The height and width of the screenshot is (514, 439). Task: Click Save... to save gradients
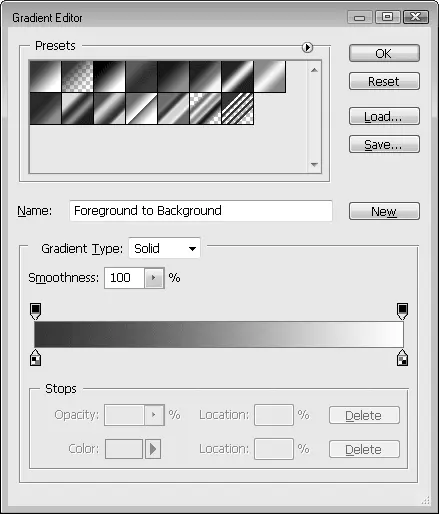[384, 144]
